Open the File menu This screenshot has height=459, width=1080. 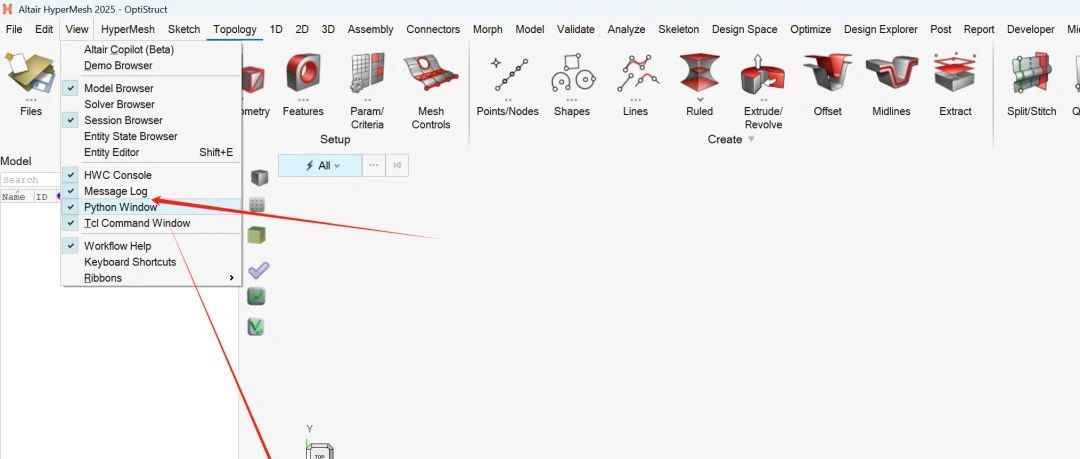coord(14,30)
